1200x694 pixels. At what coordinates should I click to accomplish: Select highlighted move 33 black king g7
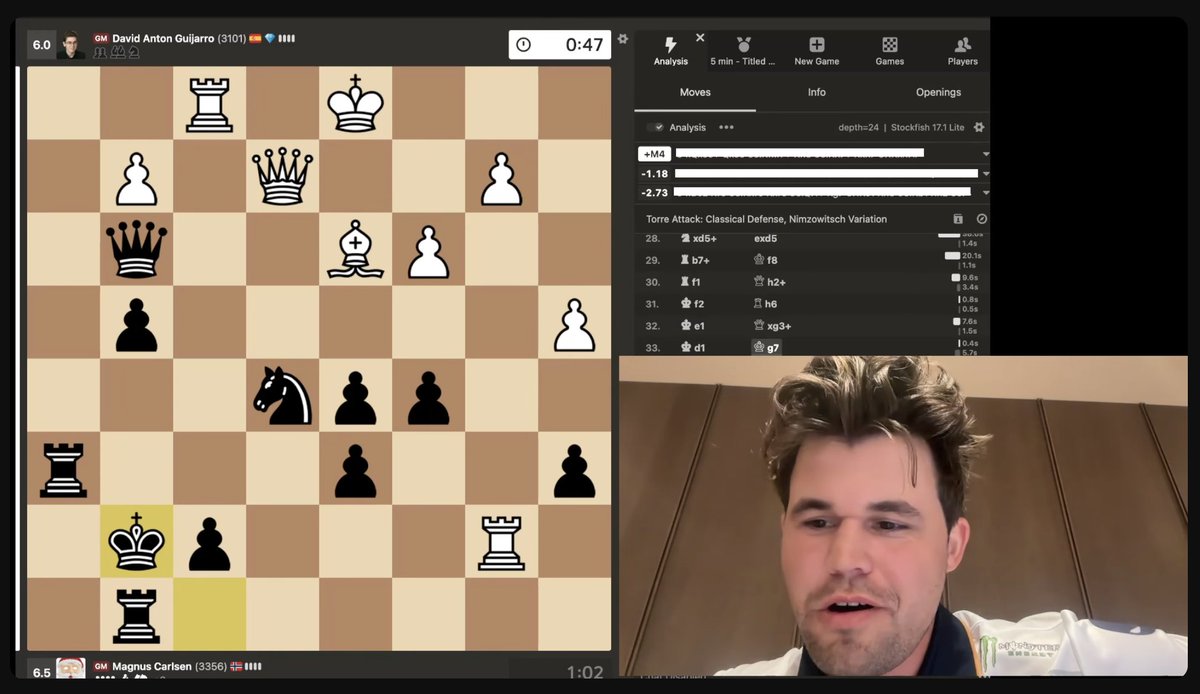click(766, 348)
